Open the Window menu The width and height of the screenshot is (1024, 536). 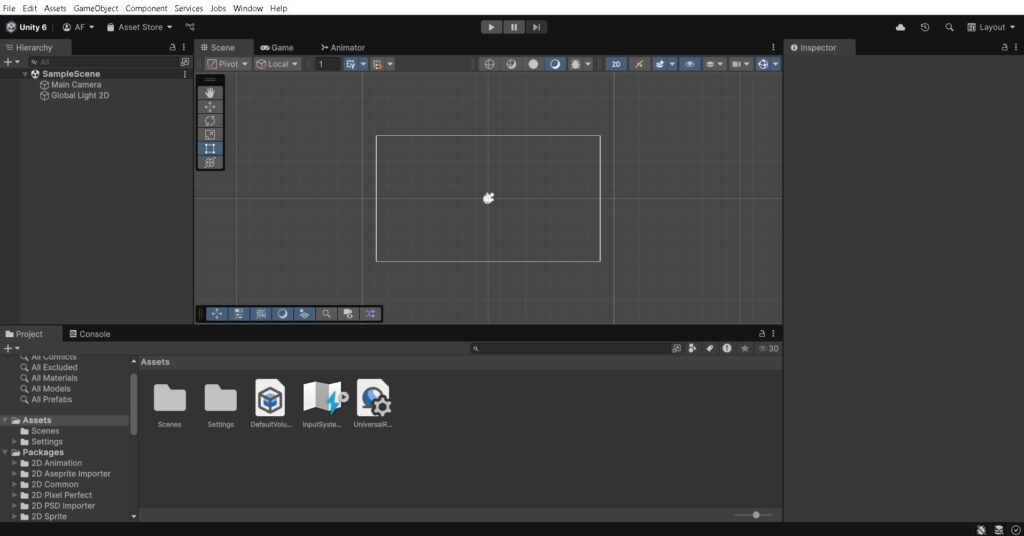[x=248, y=8]
